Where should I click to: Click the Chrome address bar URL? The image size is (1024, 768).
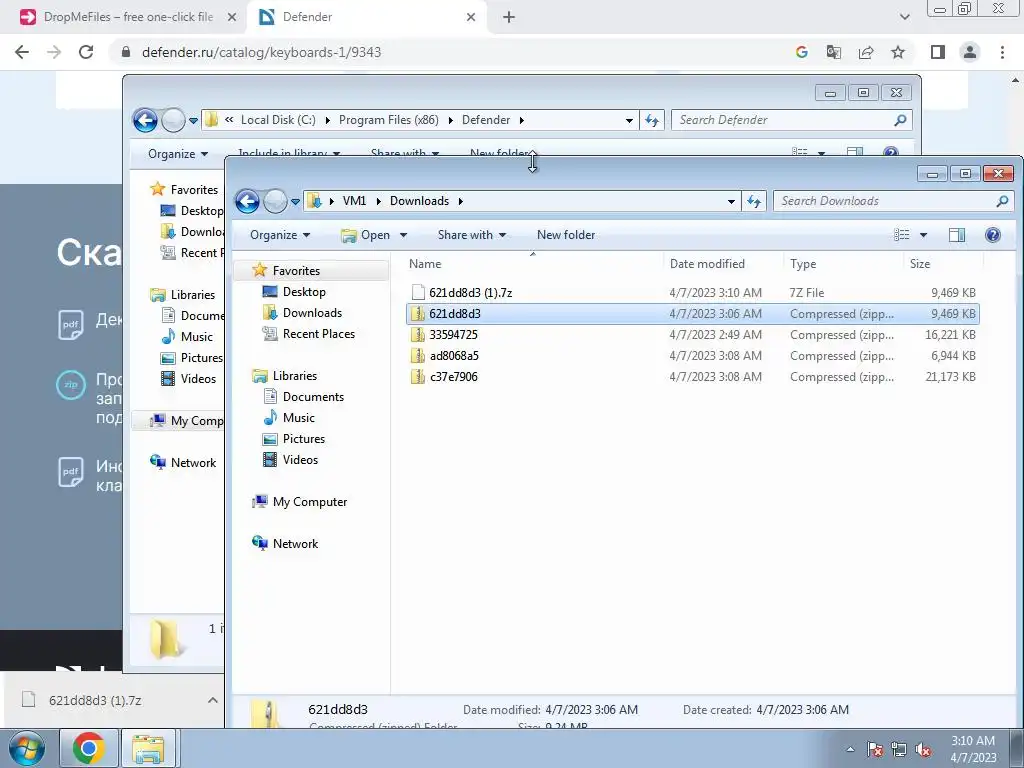click(261, 52)
